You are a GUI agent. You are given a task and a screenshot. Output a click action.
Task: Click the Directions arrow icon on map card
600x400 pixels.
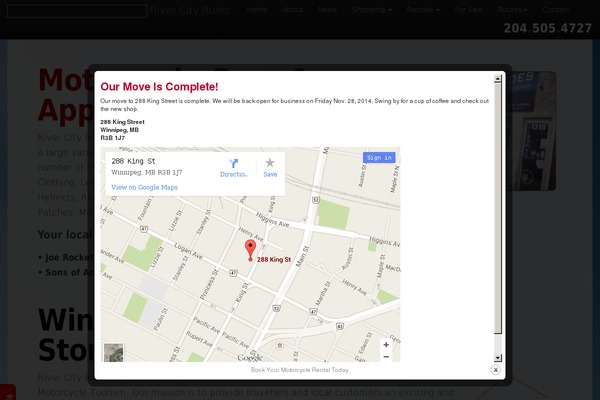pyautogui.click(x=233, y=163)
